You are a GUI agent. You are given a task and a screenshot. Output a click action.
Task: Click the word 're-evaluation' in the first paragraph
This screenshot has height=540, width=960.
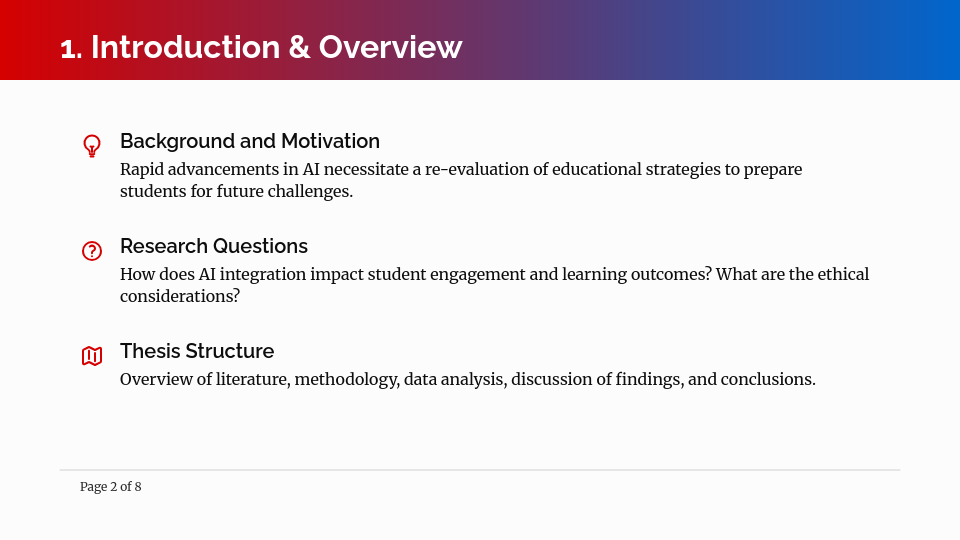tap(476, 169)
